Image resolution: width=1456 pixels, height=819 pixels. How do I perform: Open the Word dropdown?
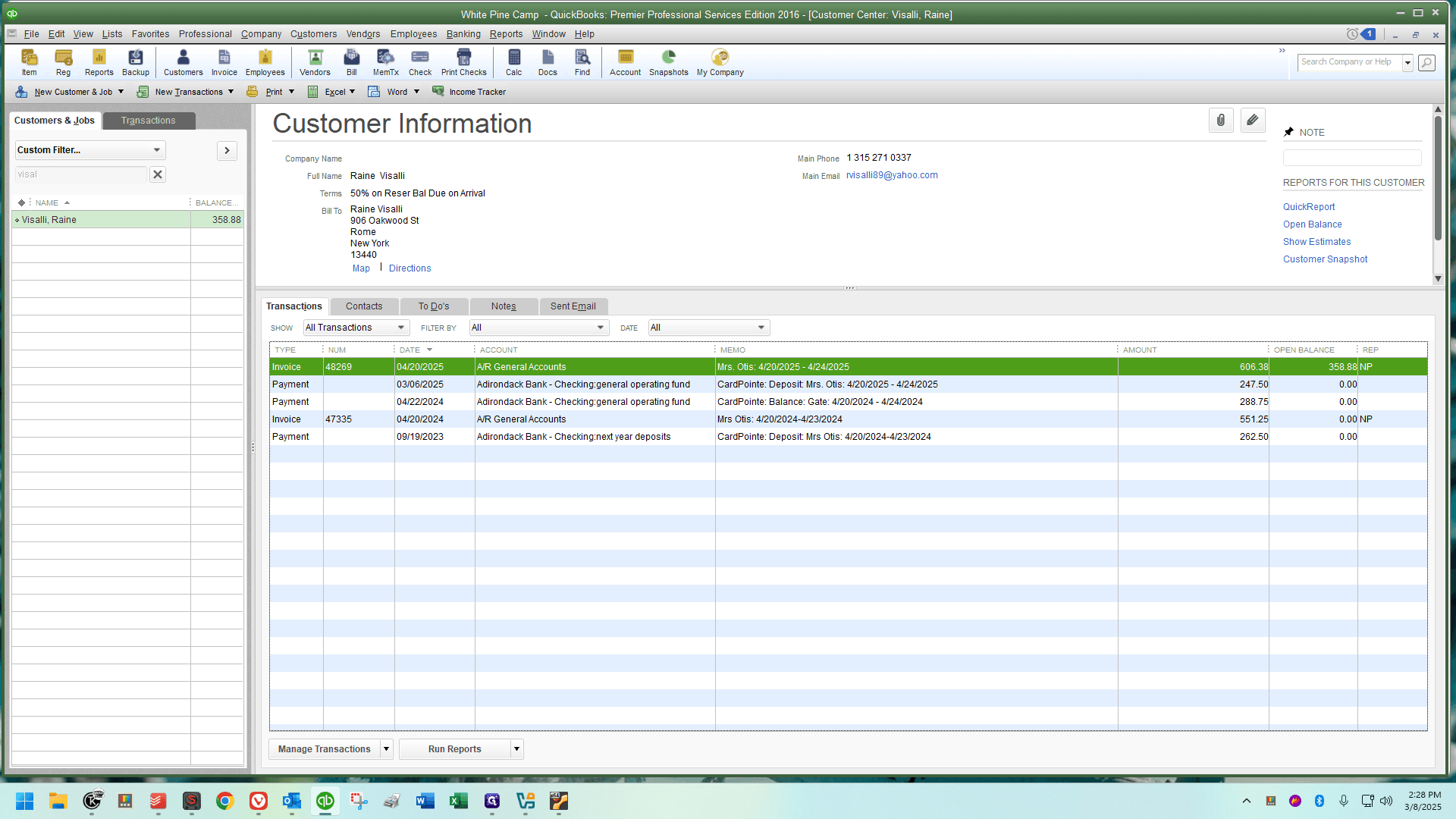[x=416, y=92]
